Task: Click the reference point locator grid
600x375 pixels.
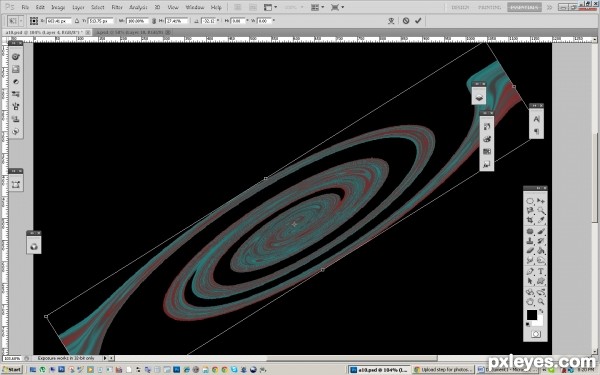Action: point(34,21)
